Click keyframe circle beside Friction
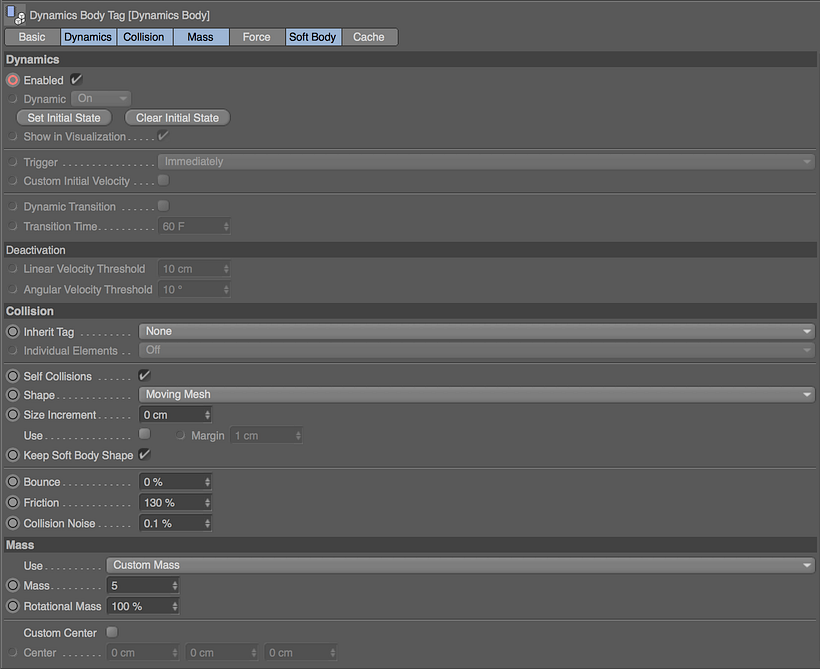The image size is (820, 669). 13,503
